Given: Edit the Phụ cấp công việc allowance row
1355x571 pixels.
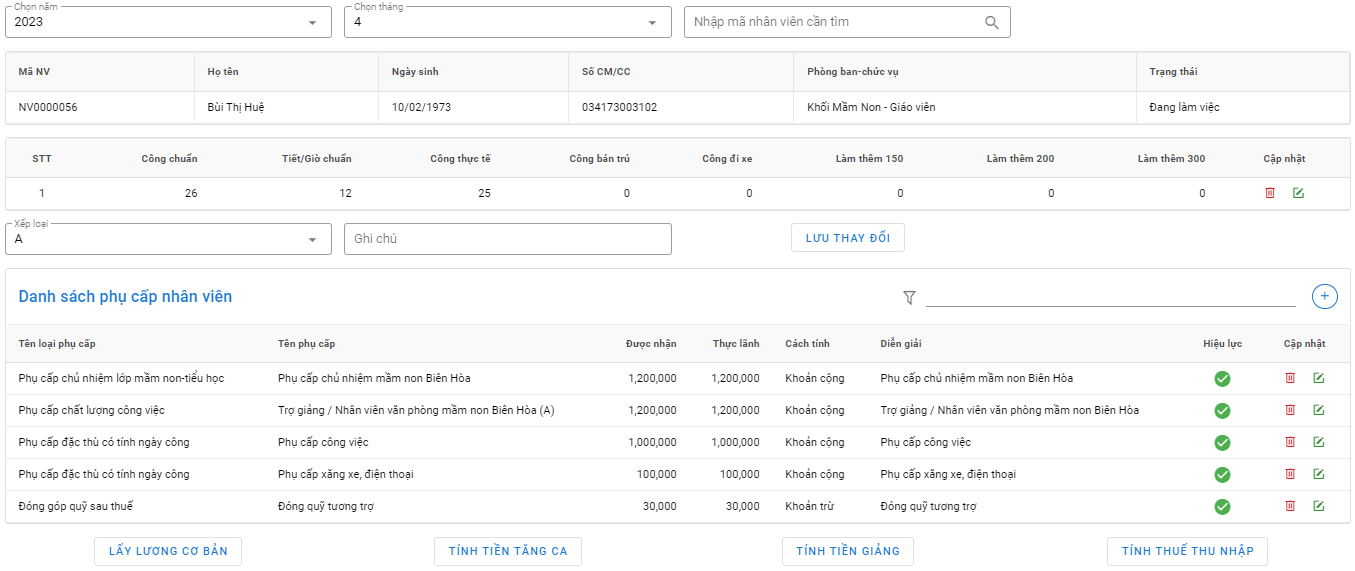Looking at the screenshot, I should [1318, 442].
